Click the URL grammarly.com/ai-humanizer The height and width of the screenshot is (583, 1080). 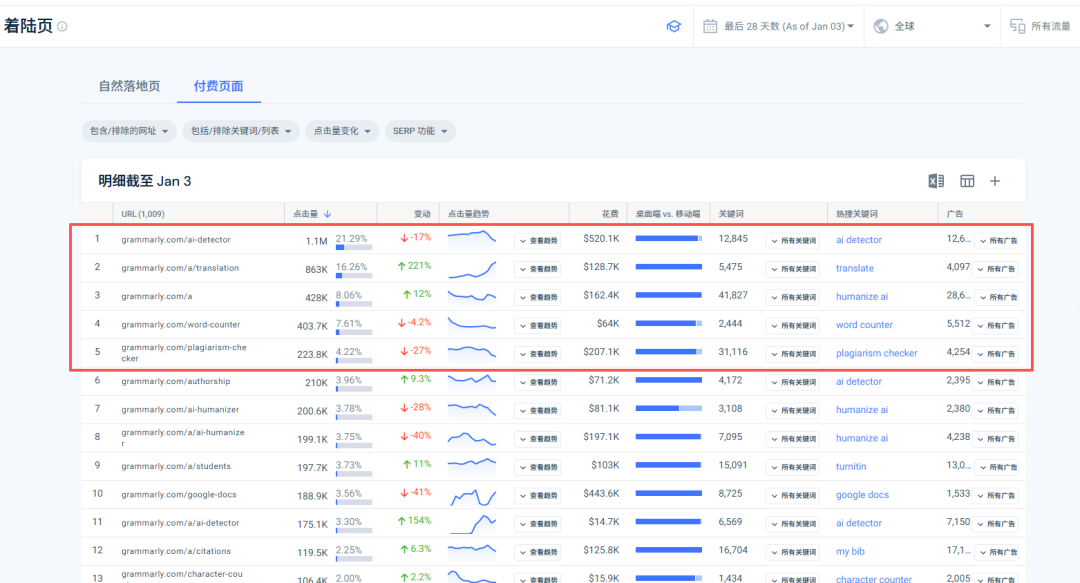(x=180, y=409)
